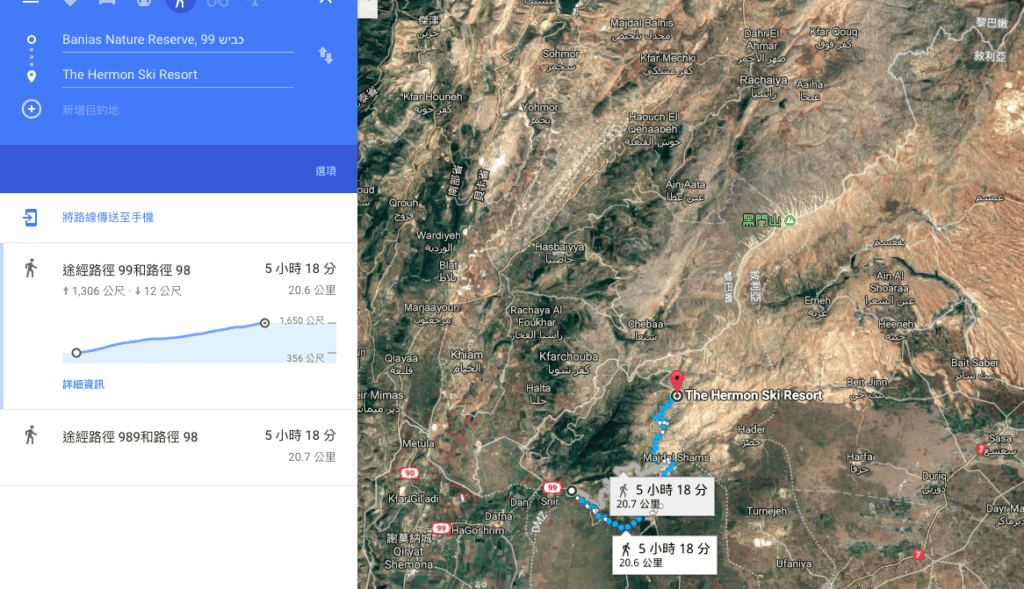Click 將路線傳送至手機 link
Image resolution: width=1024 pixels, height=589 pixels.
click(108, 217)
